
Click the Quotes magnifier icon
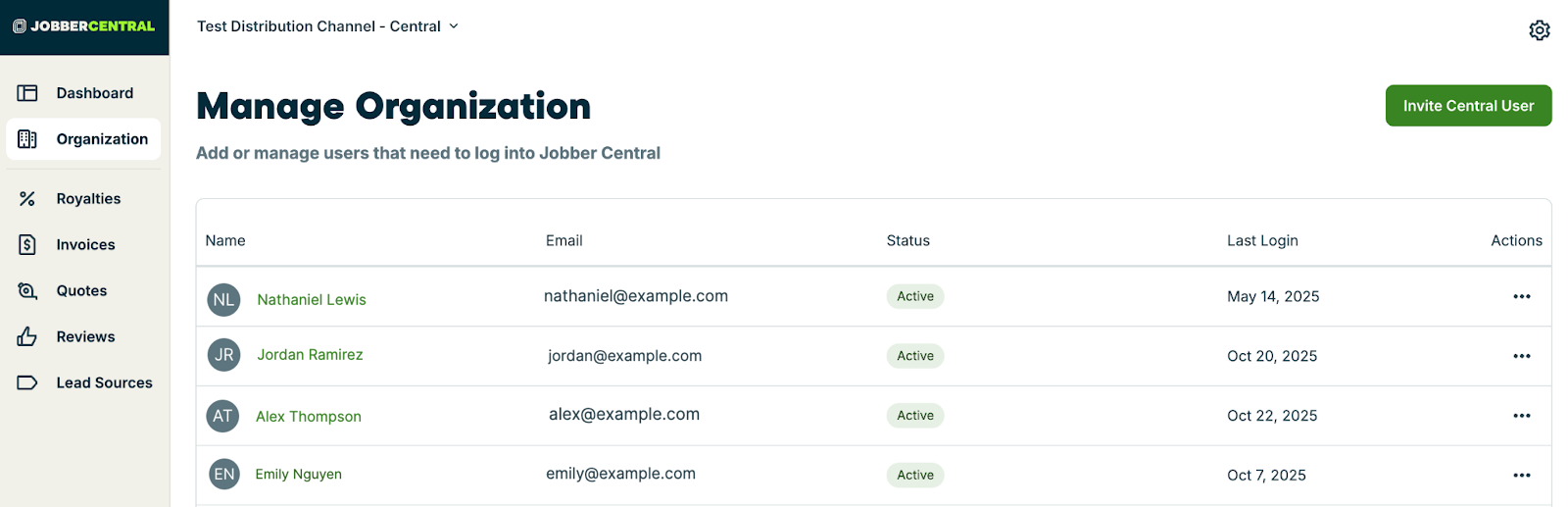click(x=27, y=291)
